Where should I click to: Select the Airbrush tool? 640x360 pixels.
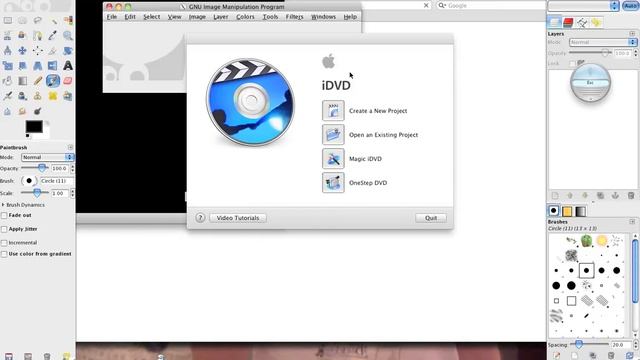pyautogui.click(x=8, y=96)
